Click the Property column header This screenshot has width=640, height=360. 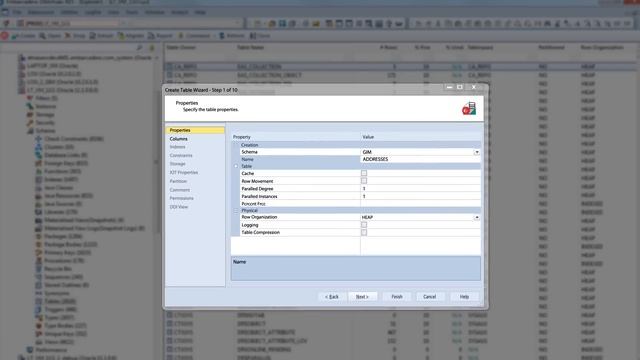coord(296,137)
